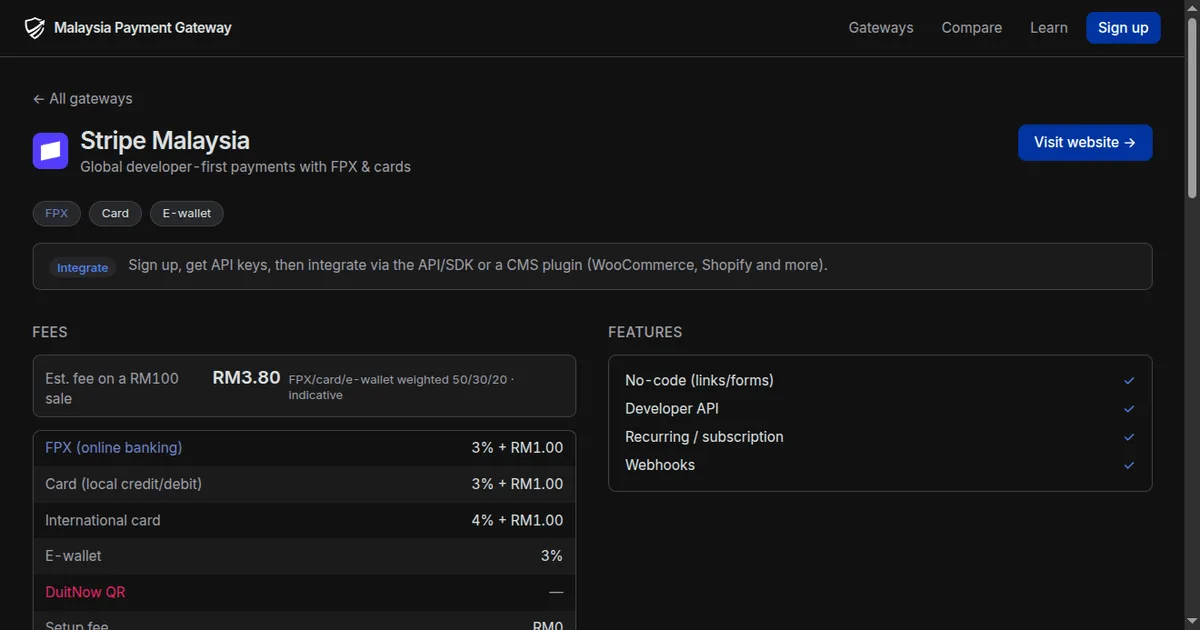The image size is (1200, 630).
Task: Select the E-wallet tag chip
Action: pyautogui.click(x=187, y=214)
